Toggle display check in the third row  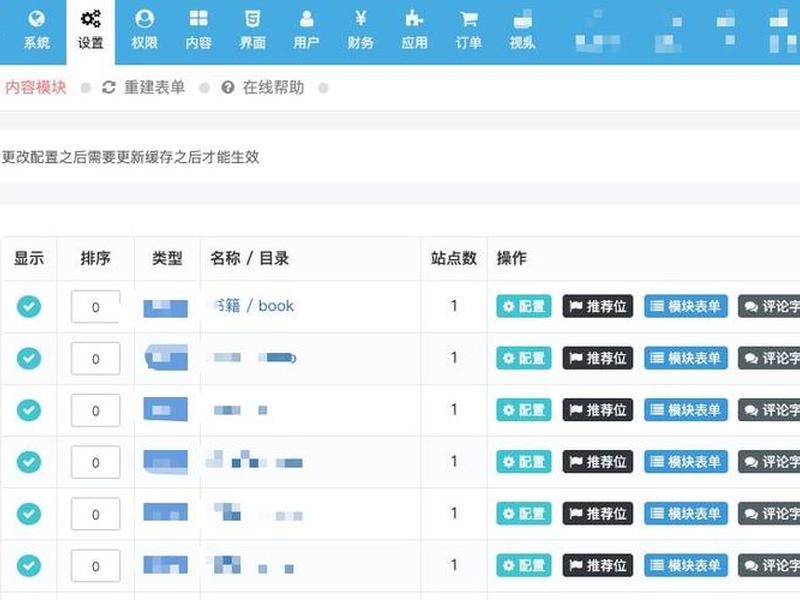click(29, 410)
